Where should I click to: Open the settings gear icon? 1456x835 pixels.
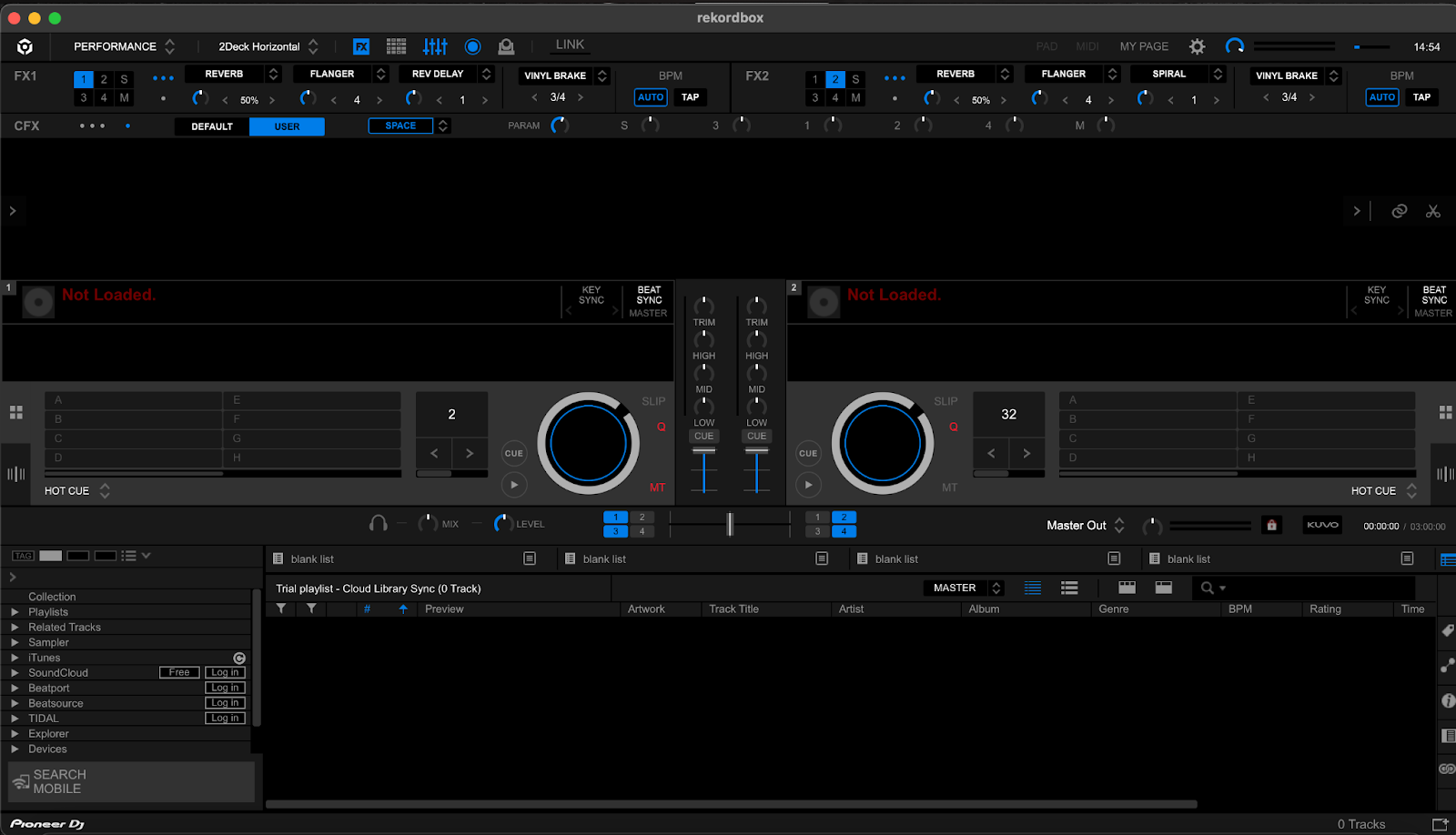1197,46
